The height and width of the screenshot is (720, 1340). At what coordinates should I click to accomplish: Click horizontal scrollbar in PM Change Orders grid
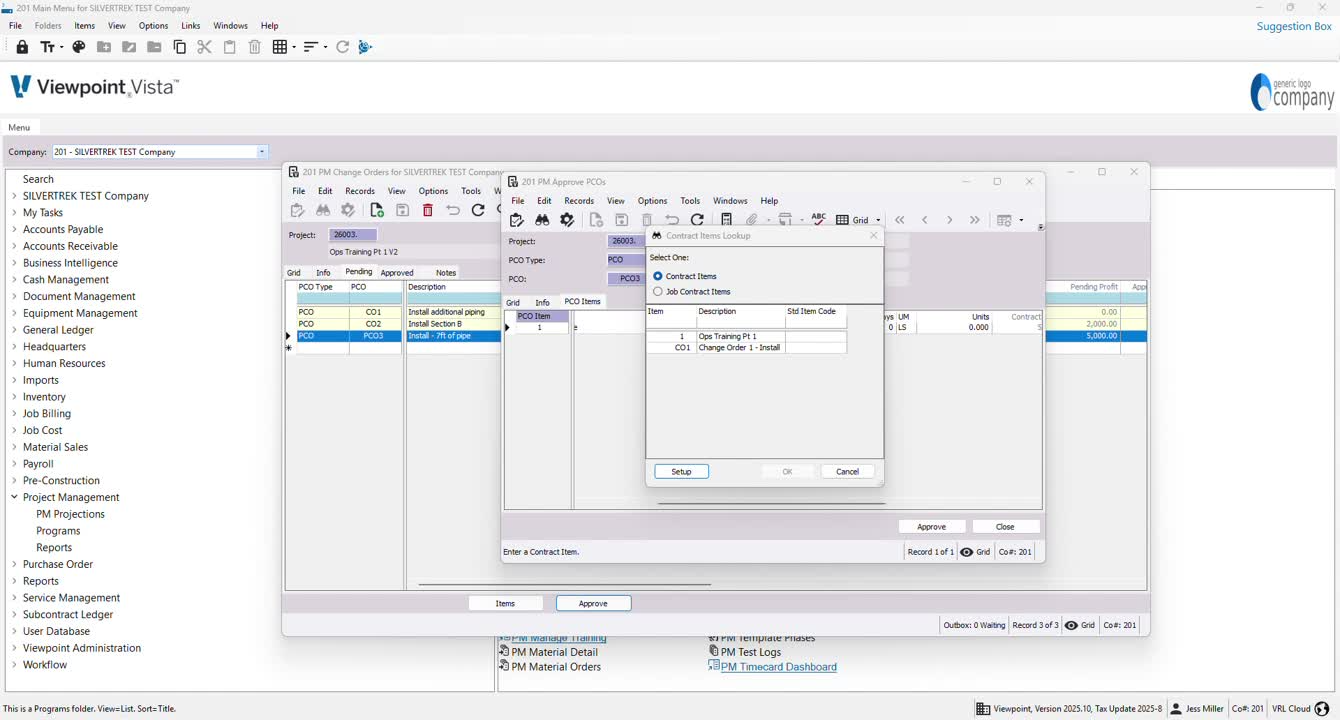click(x=564, y=584)
